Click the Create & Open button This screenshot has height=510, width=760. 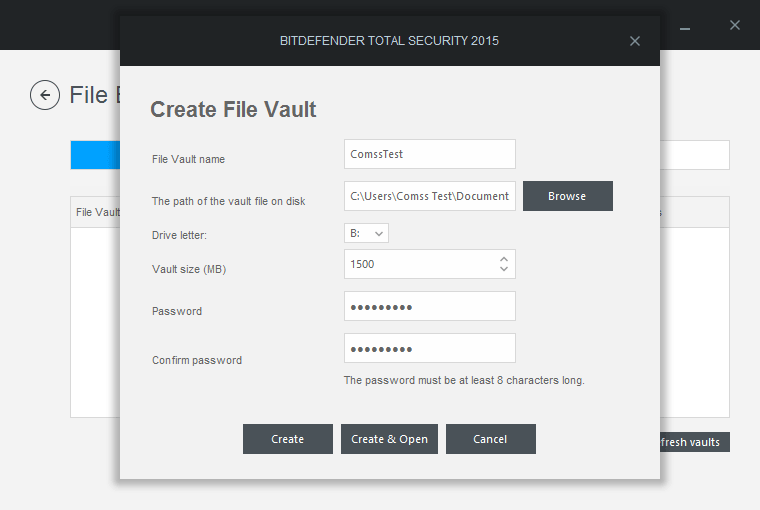pos(389,439)
